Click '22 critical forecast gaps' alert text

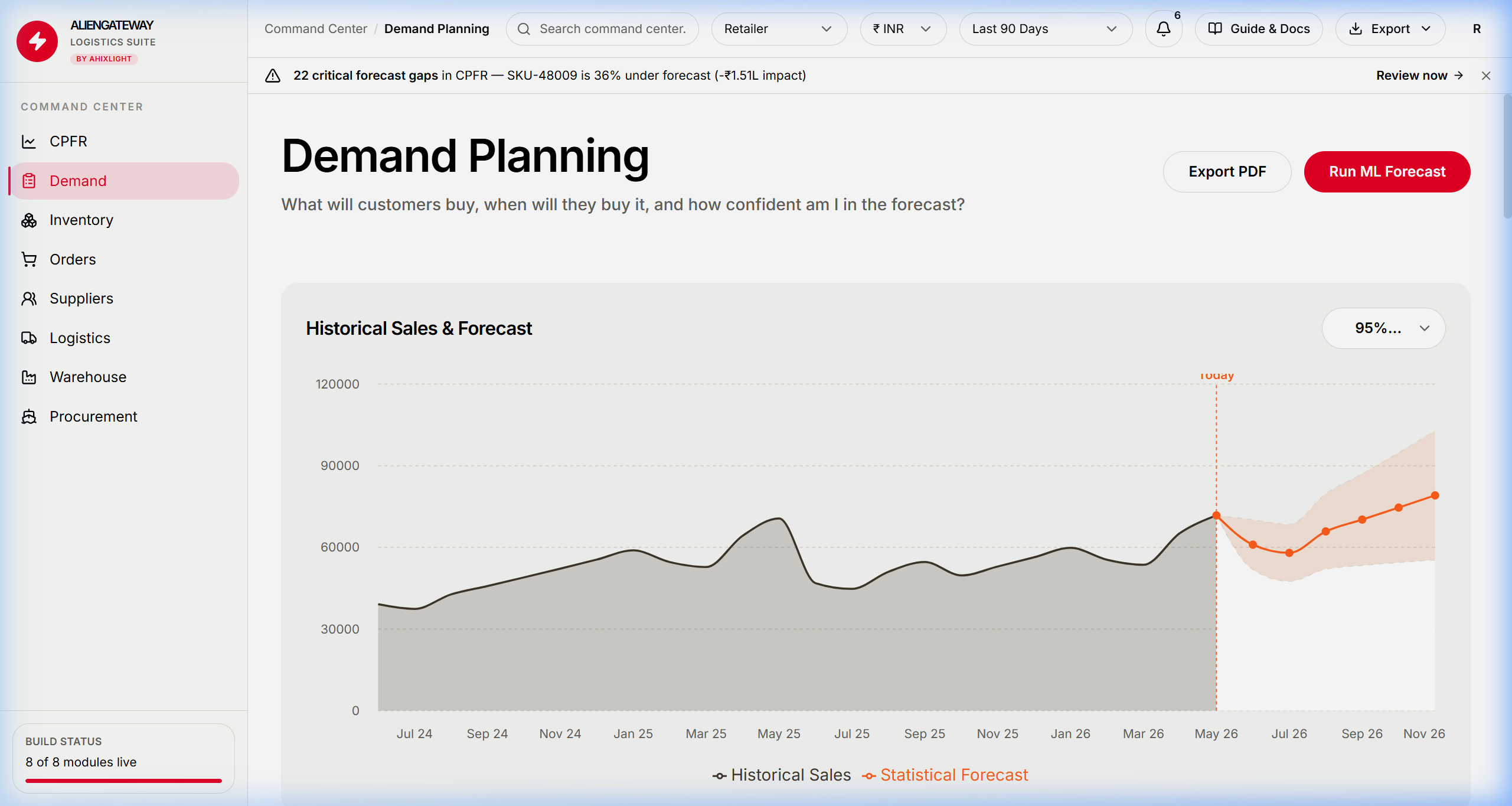click(365, 76)
